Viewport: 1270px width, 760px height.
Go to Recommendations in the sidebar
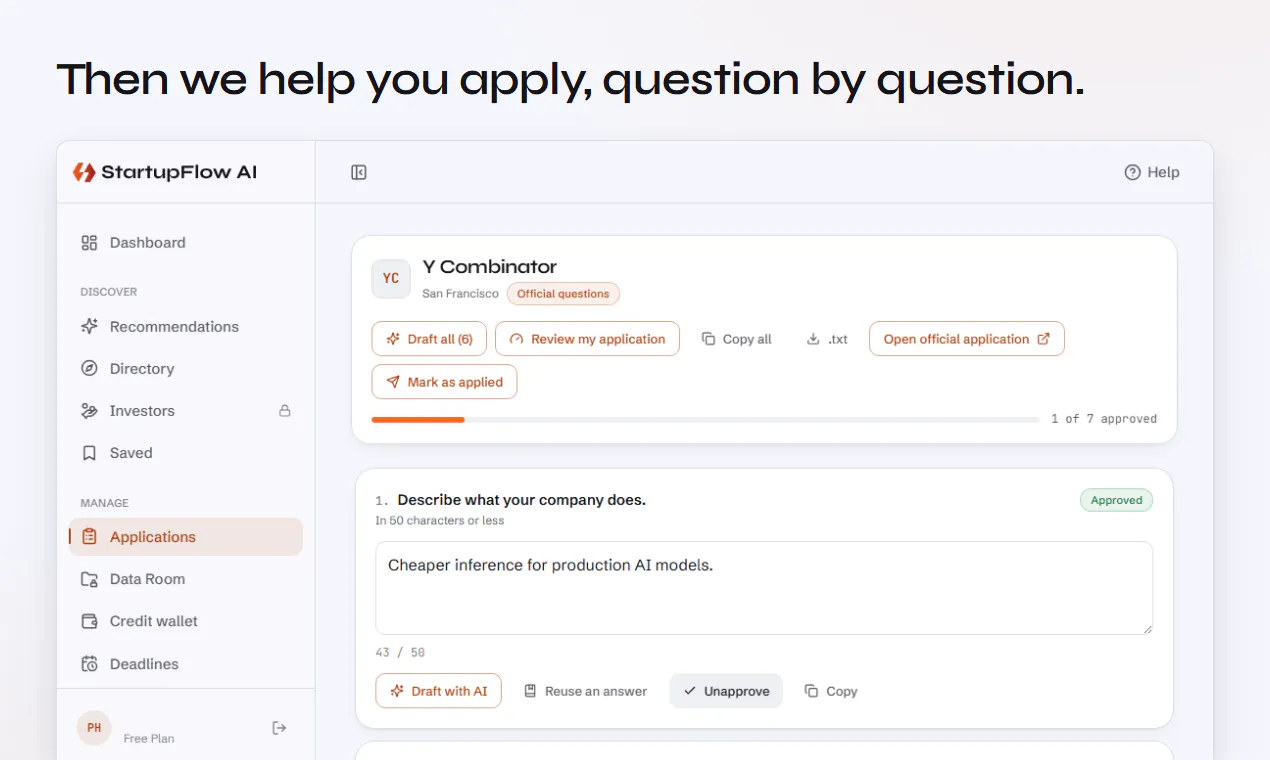click(185, 327)
